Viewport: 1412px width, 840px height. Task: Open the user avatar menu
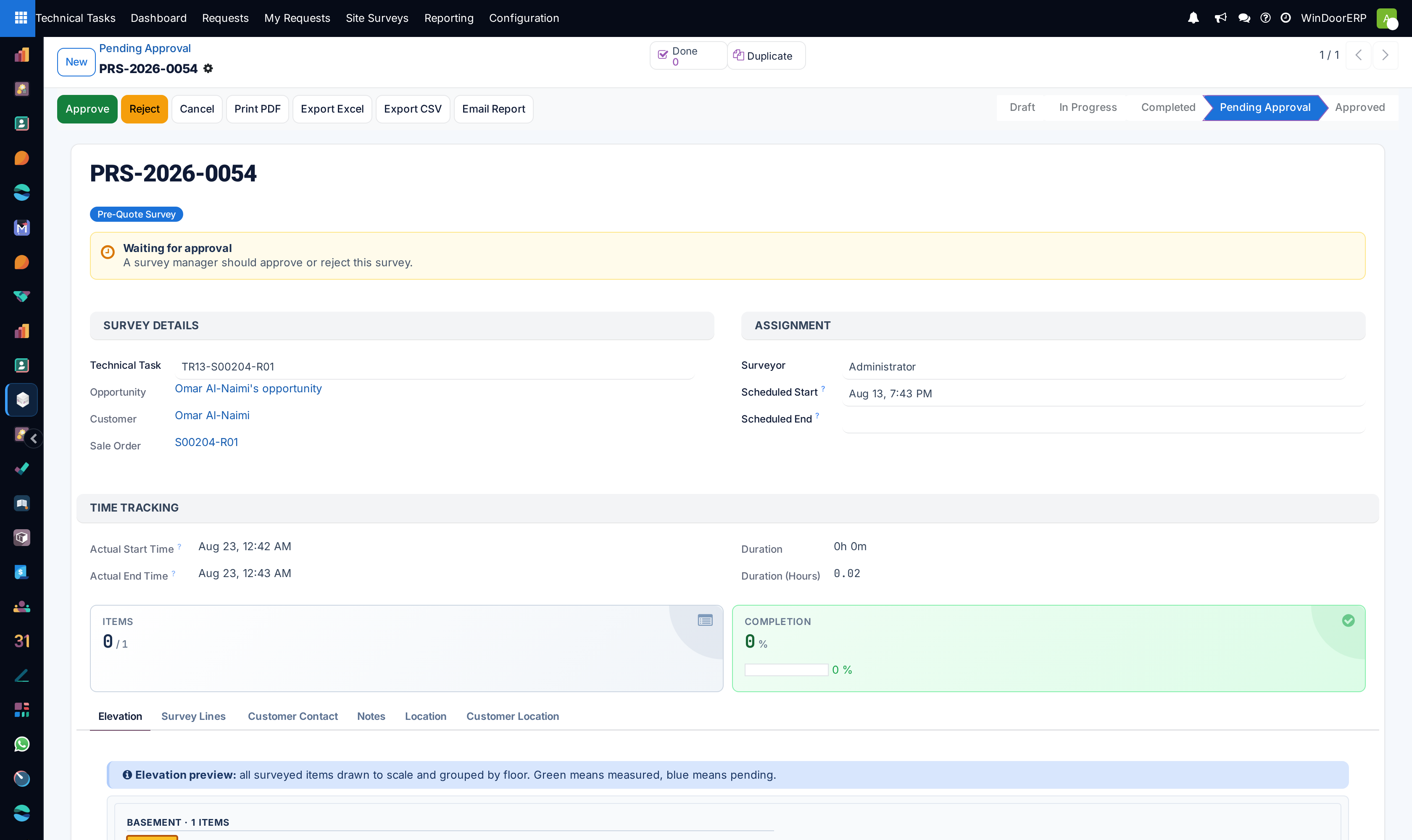pos(1387,18)
